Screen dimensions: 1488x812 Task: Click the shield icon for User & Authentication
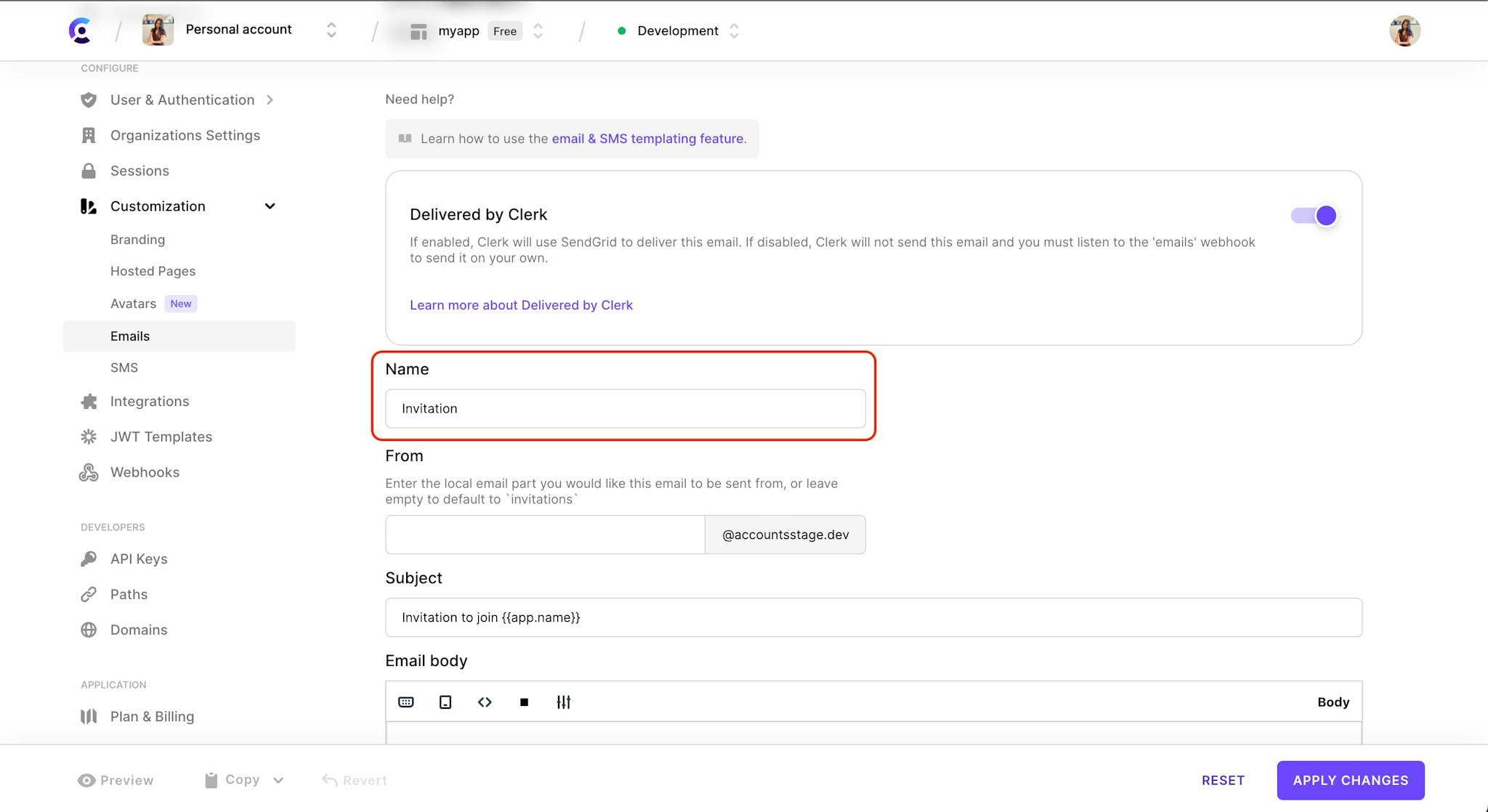pyautogui.click(x=88, y=99)
